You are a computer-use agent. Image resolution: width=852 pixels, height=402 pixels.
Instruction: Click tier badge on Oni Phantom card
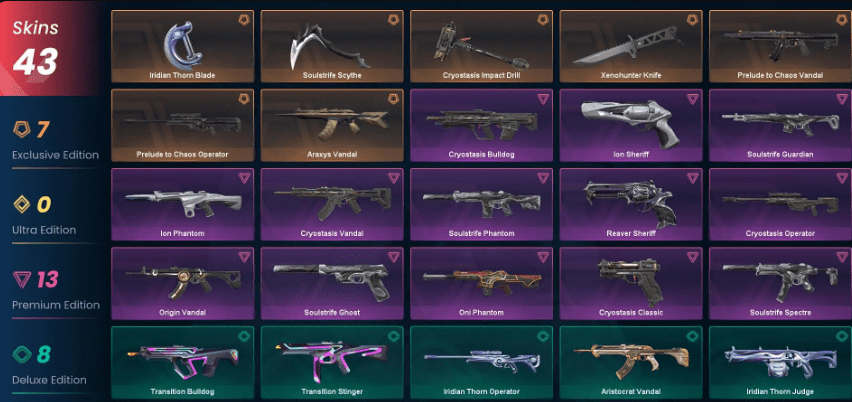[543, 257]
